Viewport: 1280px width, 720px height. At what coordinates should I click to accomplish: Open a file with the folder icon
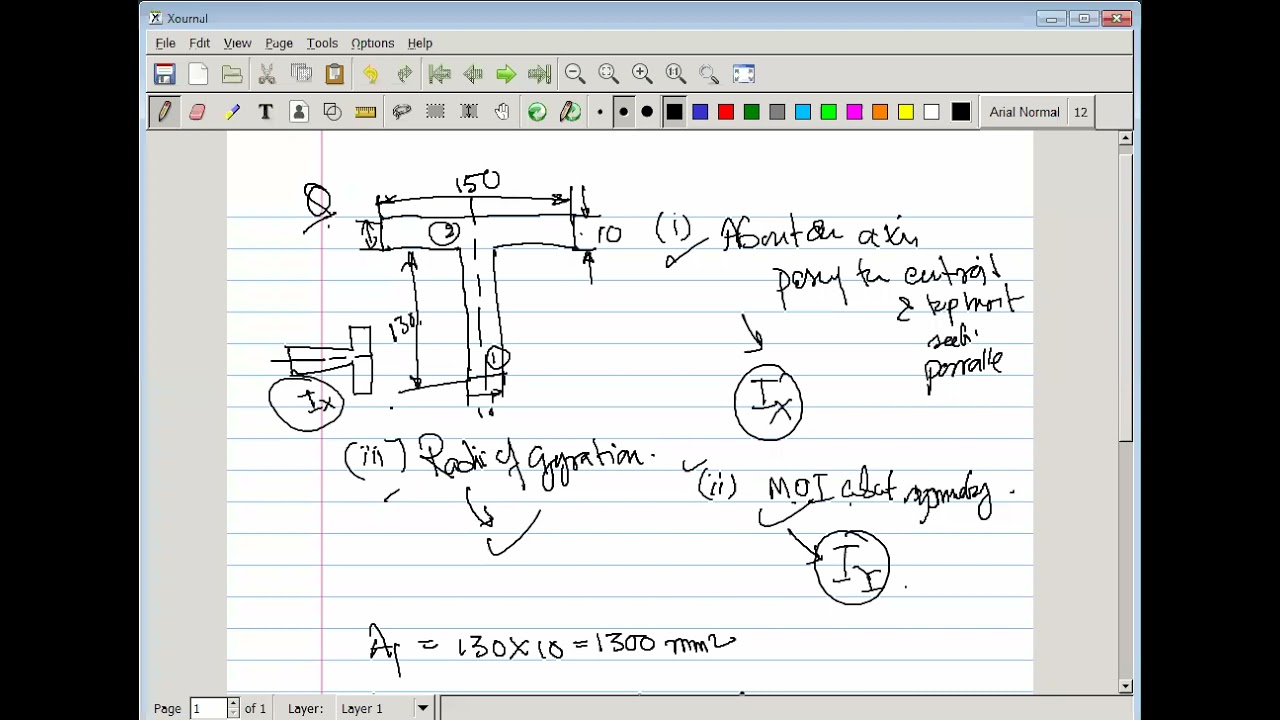tap(232, 73)
